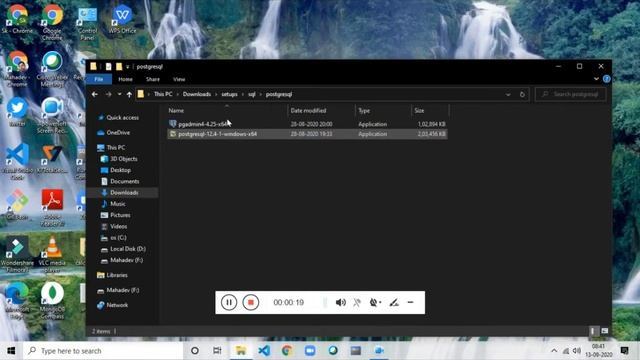Click the Search postgresql box
The width and height of the screenshot is (640, 360).
(x=571, y=94)
